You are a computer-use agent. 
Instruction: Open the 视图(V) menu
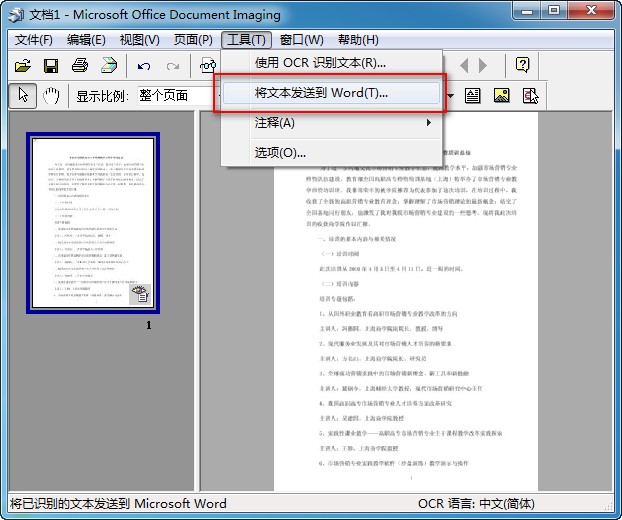point(139,40)
